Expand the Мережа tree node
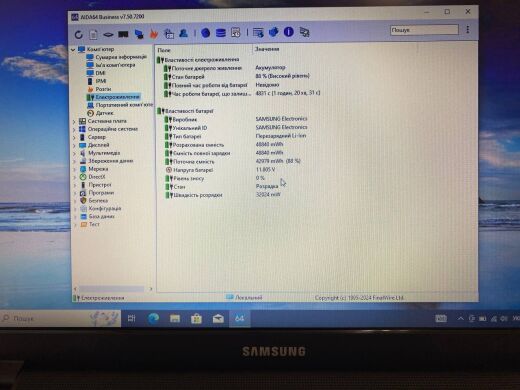The height and width of the screenshot is (390, 520). click(74, 169)
